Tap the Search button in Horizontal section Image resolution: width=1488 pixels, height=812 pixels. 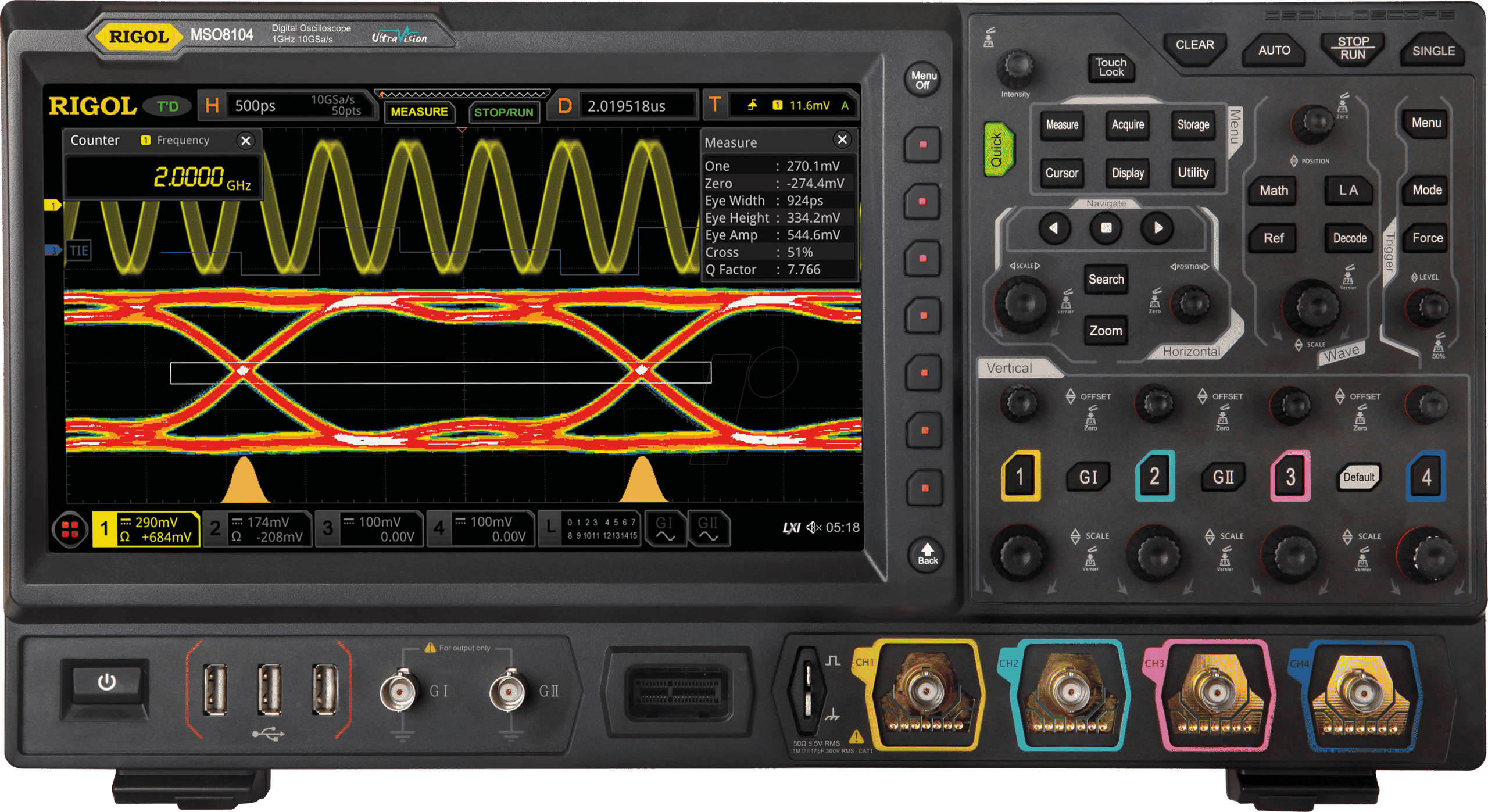[1106, 280]
